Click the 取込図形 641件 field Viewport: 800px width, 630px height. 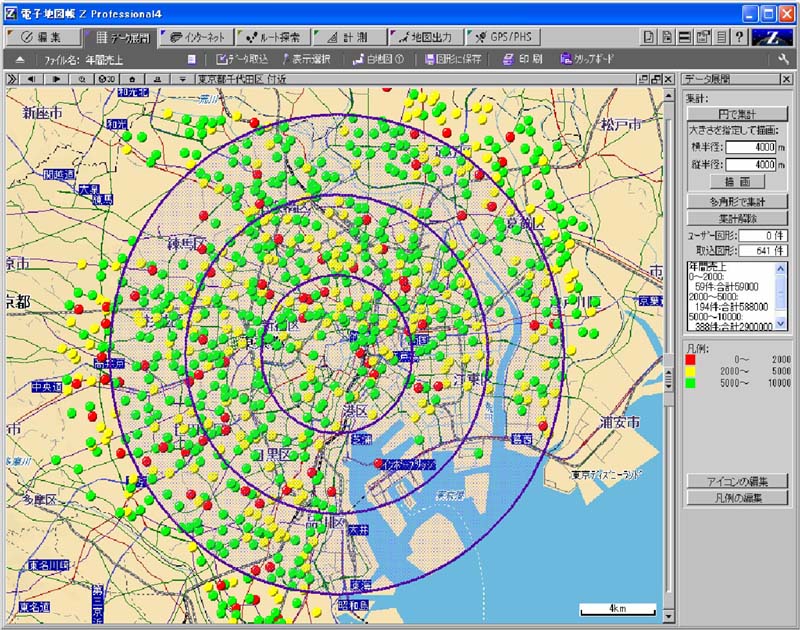pos(762,251)
